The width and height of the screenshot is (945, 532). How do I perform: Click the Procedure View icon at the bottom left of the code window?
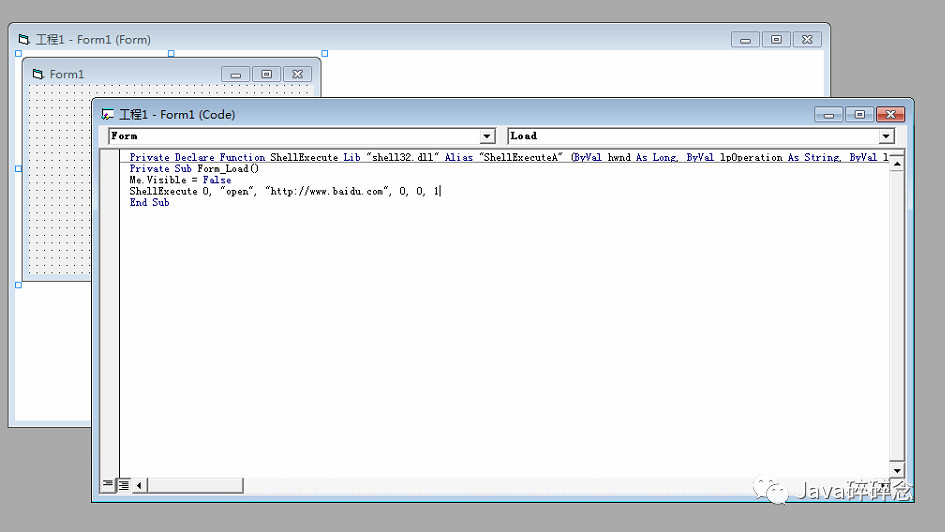(x=108, y=484)
